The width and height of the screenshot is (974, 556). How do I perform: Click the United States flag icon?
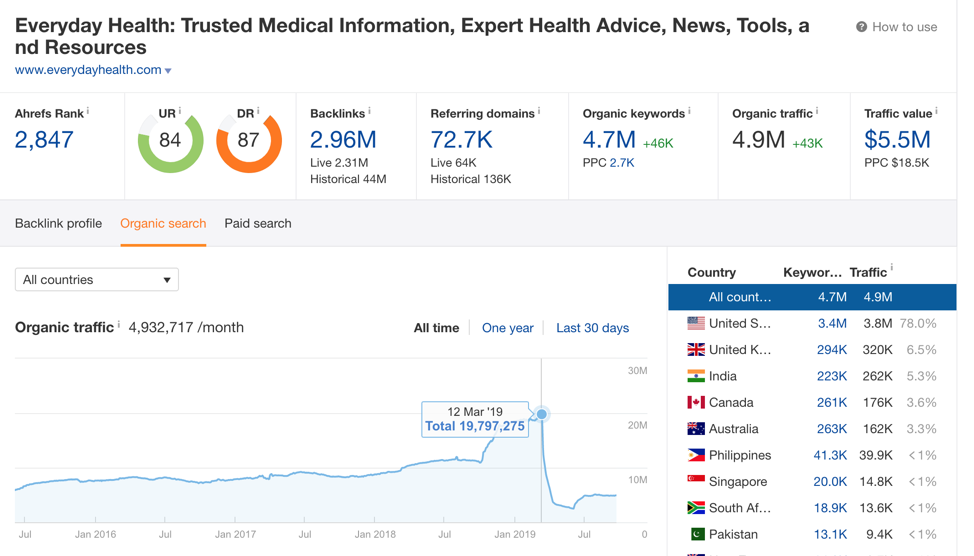click(696, 323)
